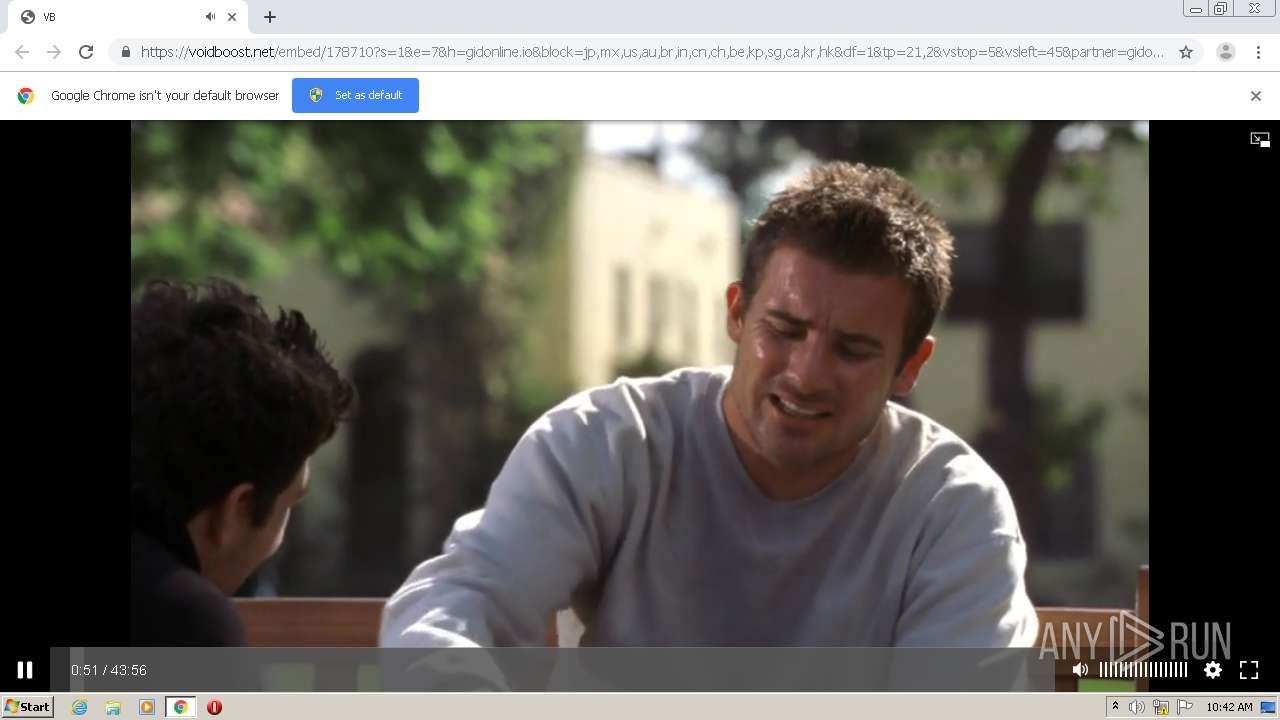
Task: Dismiss the default browser notification bar
Action: pos(1255,96)
